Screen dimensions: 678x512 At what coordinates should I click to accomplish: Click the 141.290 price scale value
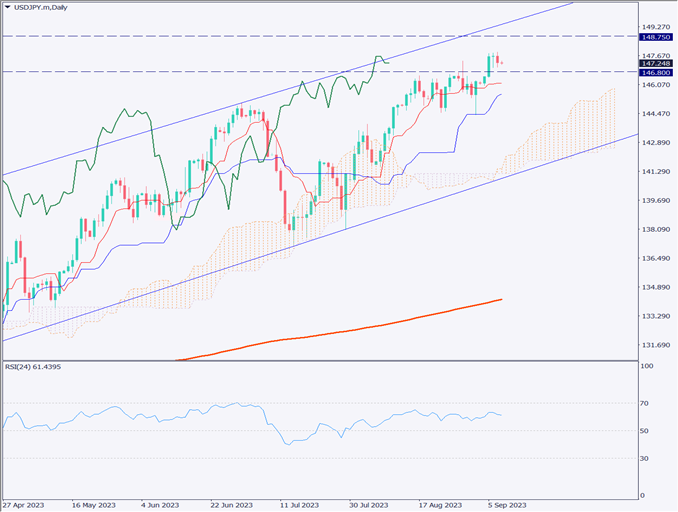[654, 172]
